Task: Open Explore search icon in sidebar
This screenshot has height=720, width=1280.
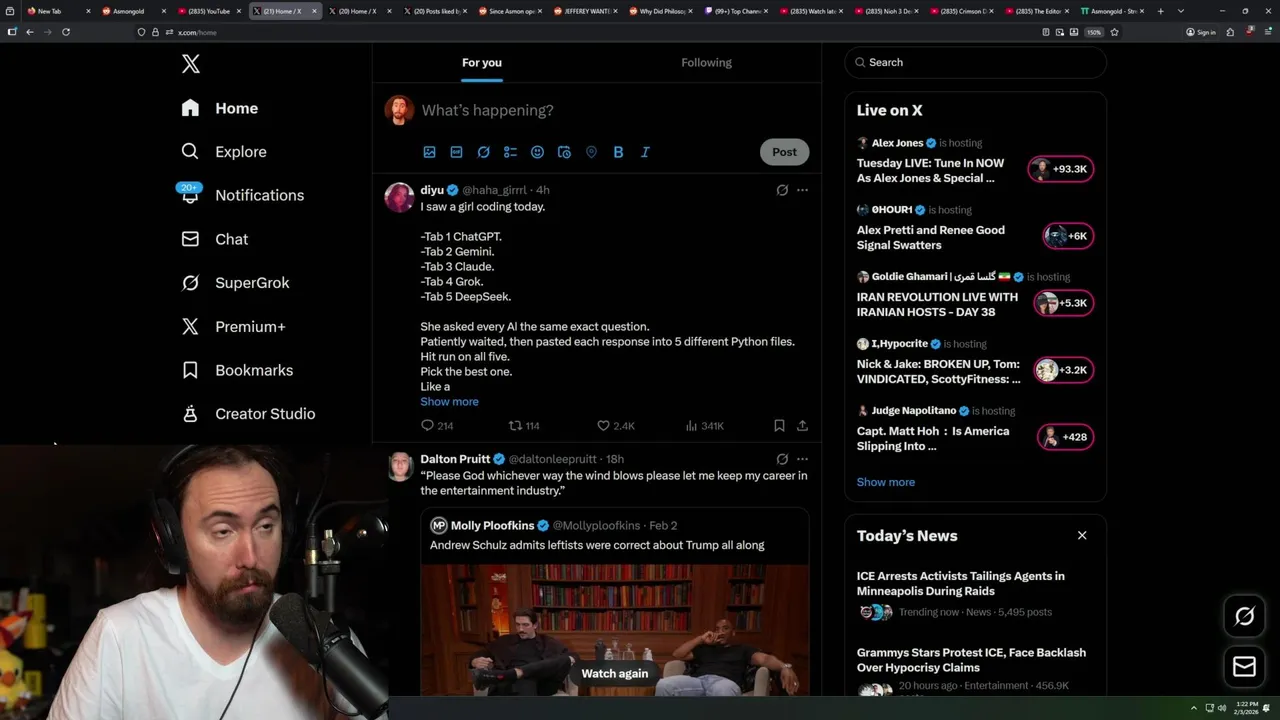Action: pyautogui.click(x=190, y=152)
